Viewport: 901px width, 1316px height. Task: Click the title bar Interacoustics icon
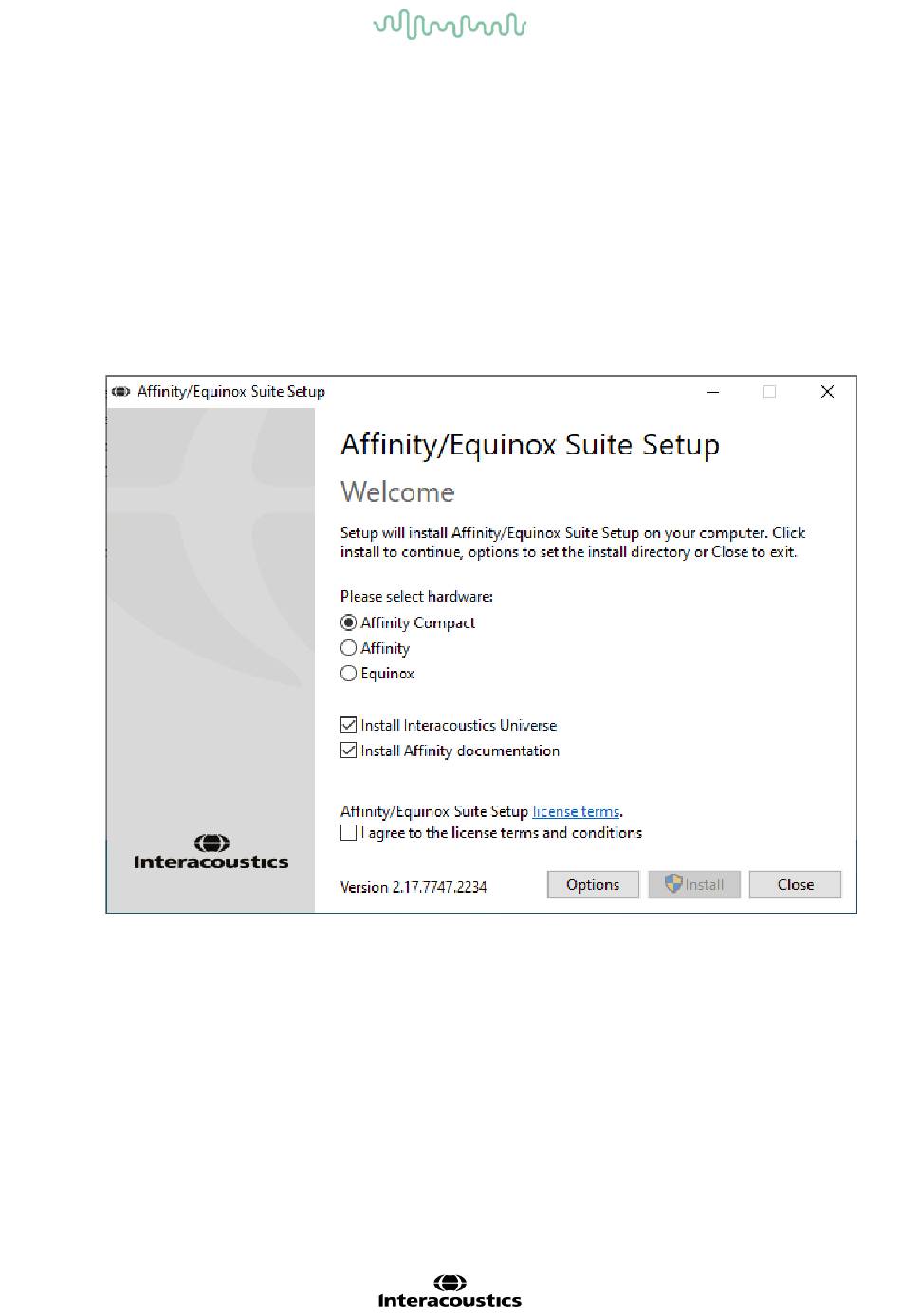(121, 391)
